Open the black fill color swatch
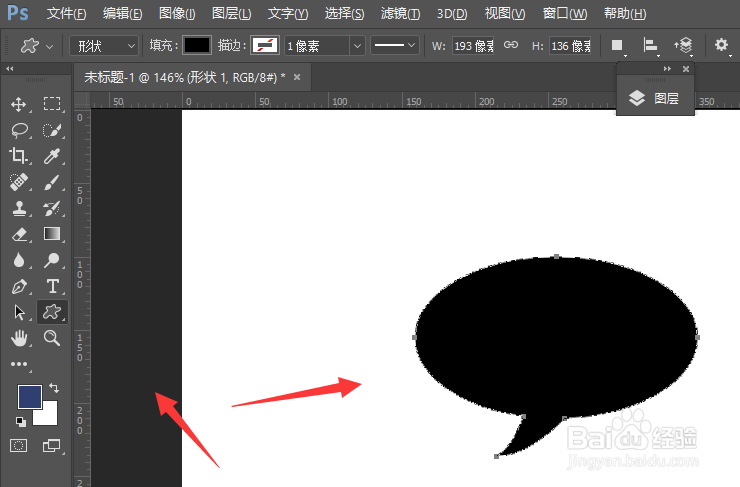Screen dimensions: 740x487 click(196, 45)
